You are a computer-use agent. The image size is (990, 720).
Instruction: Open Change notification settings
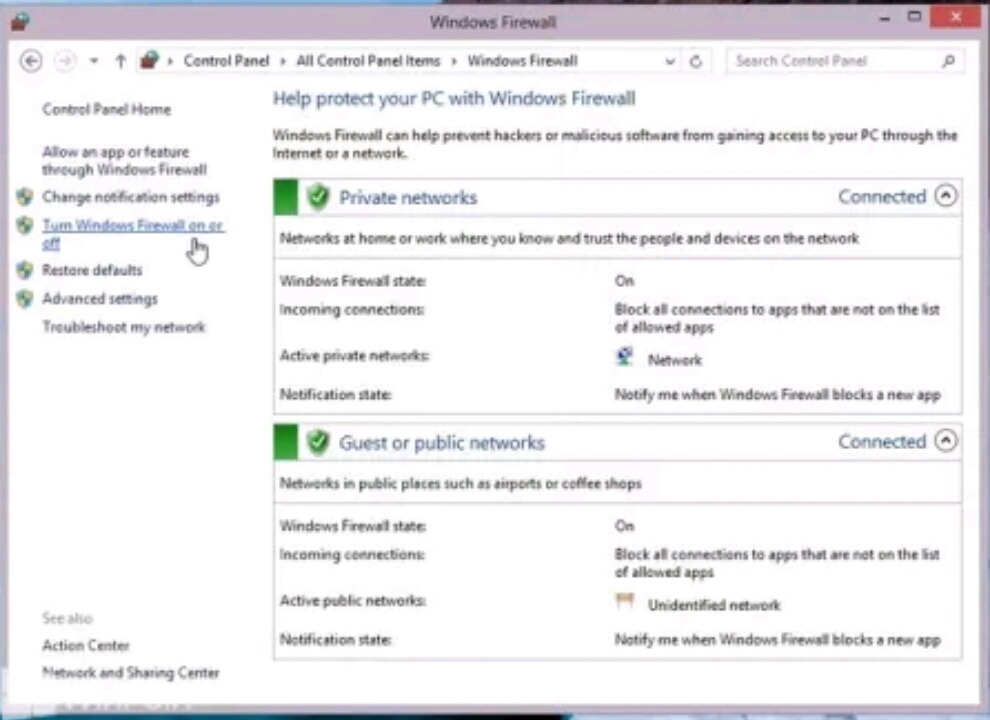(x=131, y=197)
